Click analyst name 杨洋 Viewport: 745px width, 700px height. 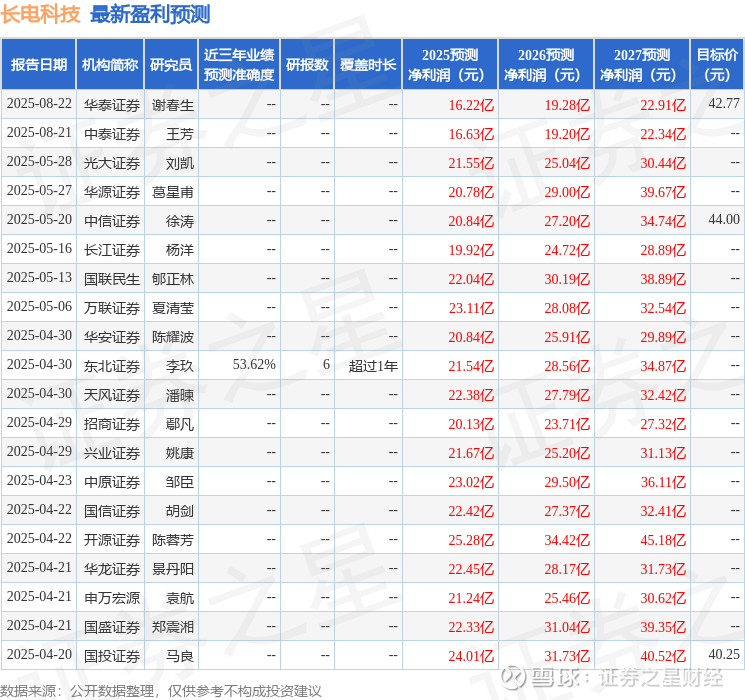pos(180,250)
